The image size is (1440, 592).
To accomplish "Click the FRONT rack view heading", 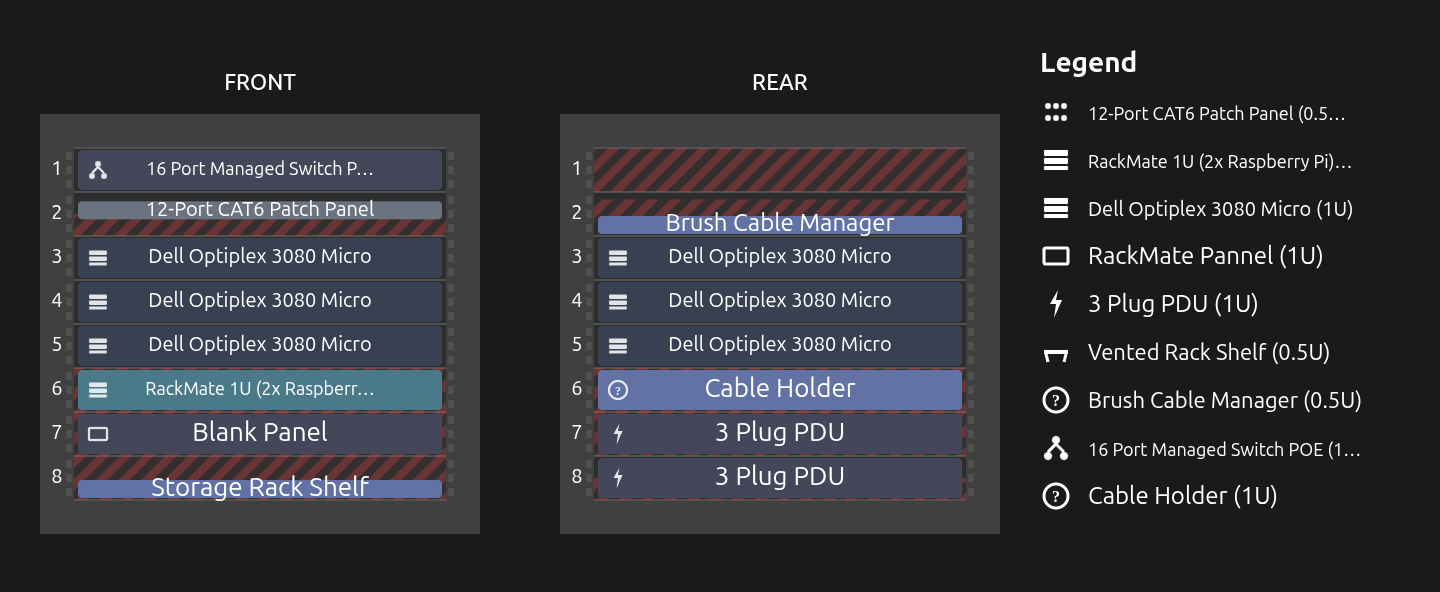I will click(x=260, y=82).
